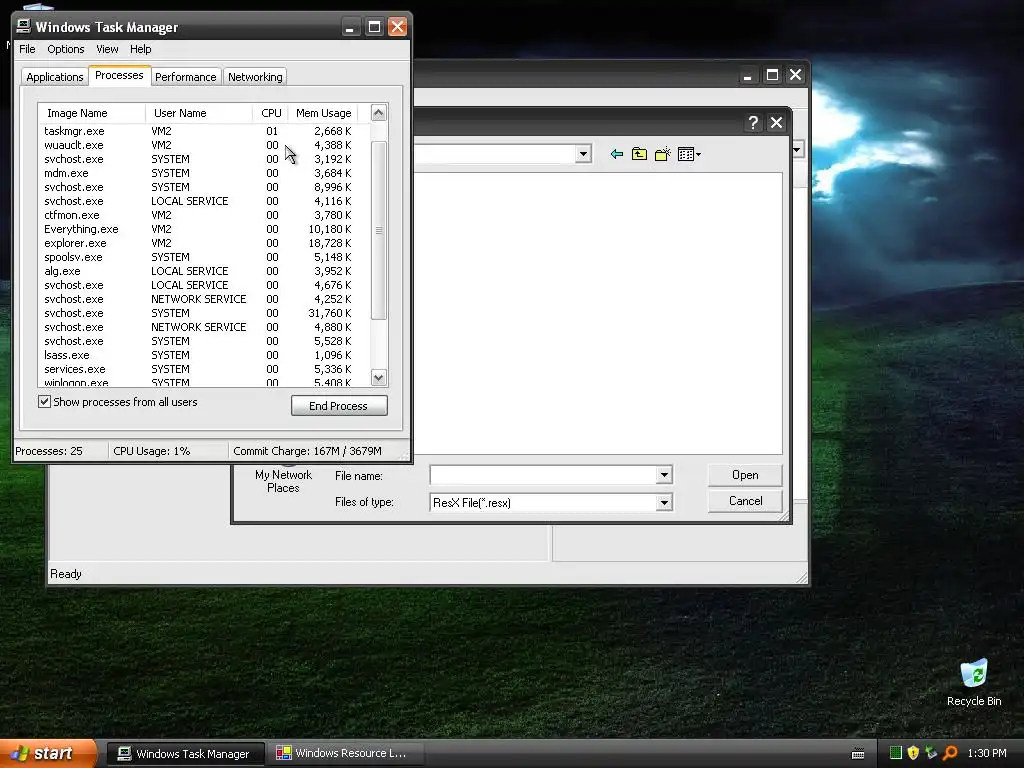The image size is (1024, 768).
Task: Select the Processes tab
Action: click(119, 75)
